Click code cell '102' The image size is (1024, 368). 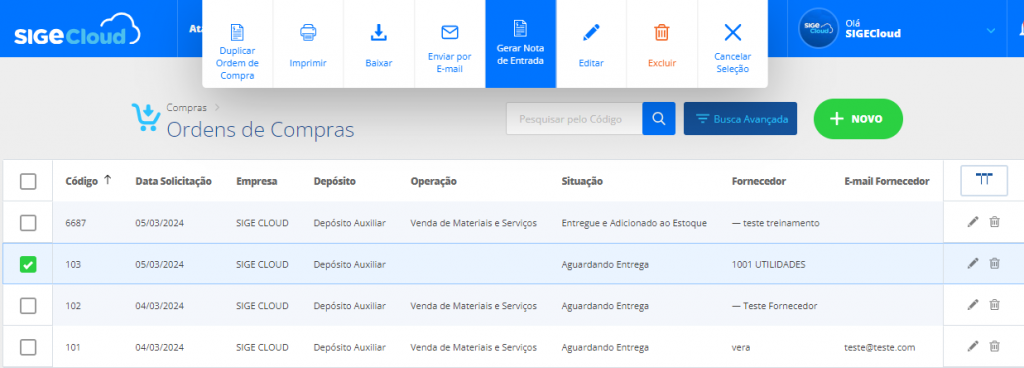[x=73, y=305]
